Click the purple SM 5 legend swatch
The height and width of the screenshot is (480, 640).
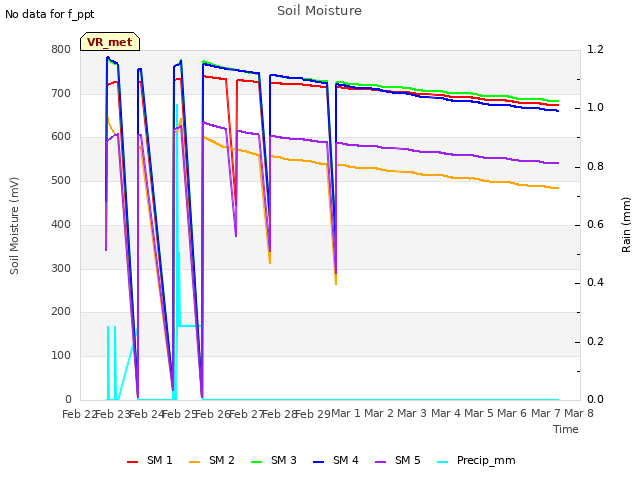click(x=381, y=462)
